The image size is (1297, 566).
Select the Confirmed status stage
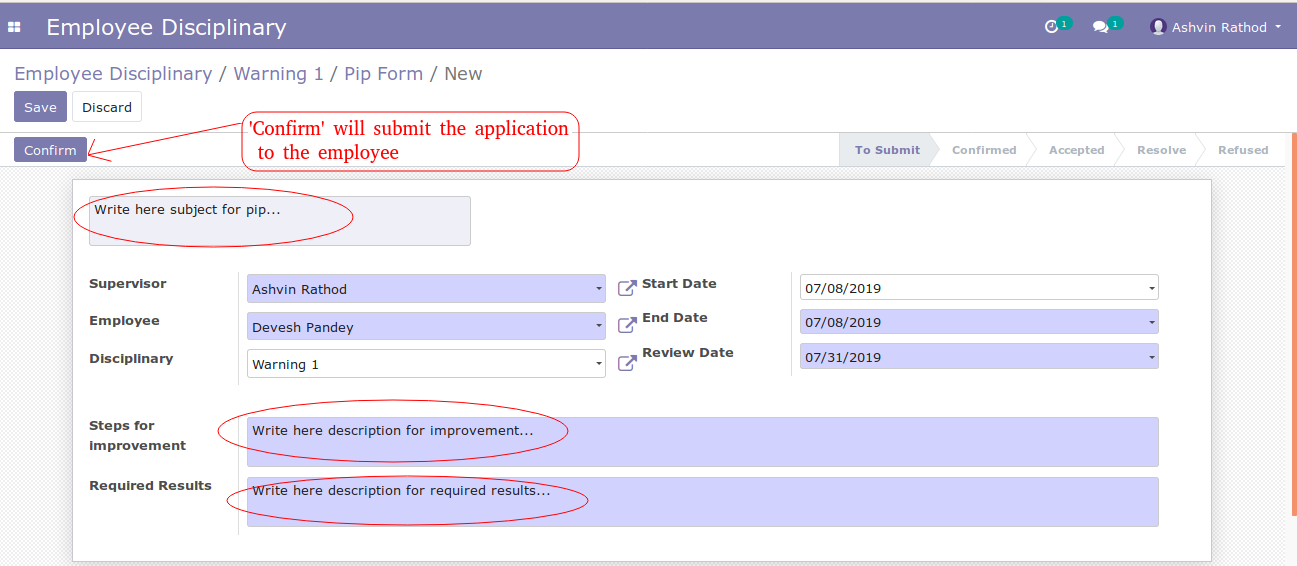pyautogui.click(x=984, y=150)
